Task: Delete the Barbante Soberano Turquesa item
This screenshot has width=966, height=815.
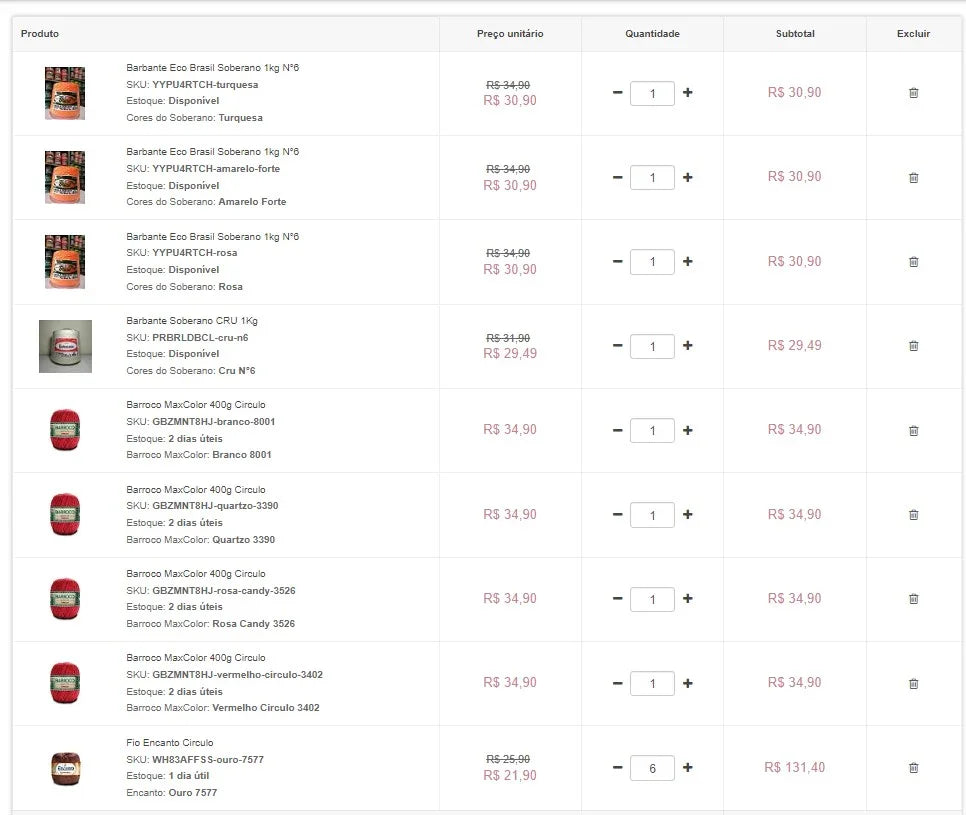Action: 913,92
